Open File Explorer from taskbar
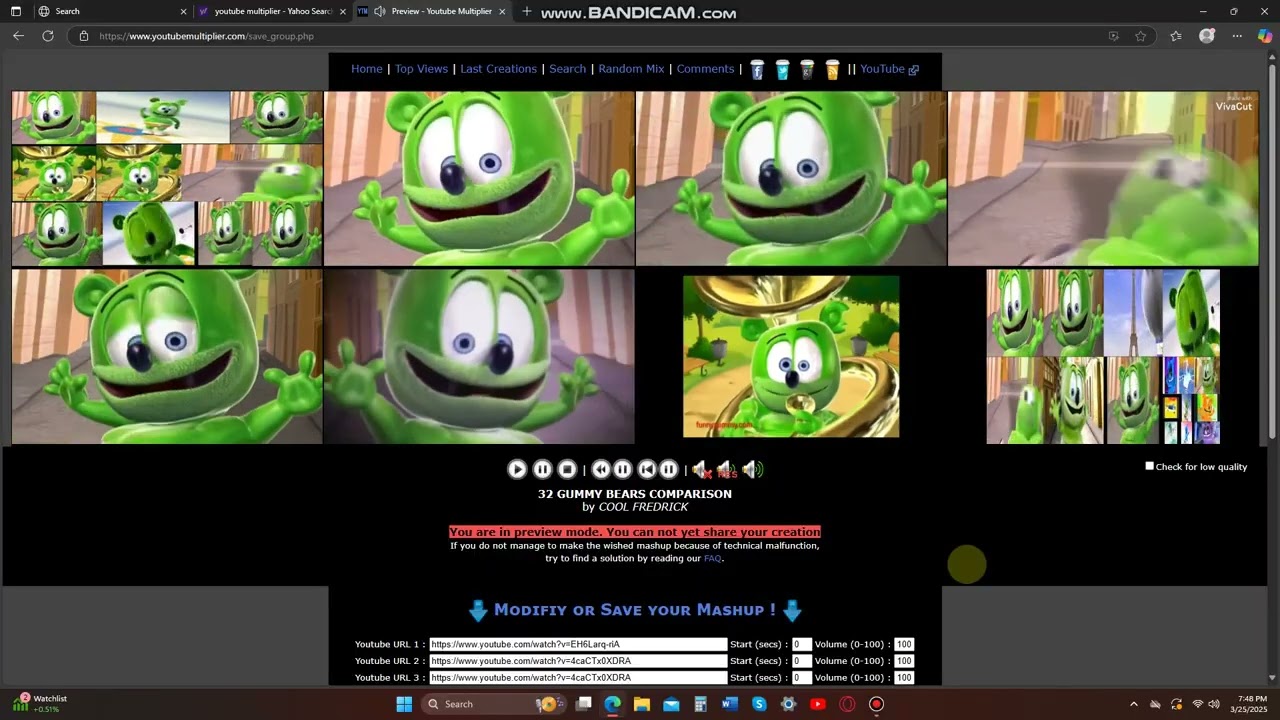The height and width of the screenshot is (720, 1280). [x=642, y=704]
